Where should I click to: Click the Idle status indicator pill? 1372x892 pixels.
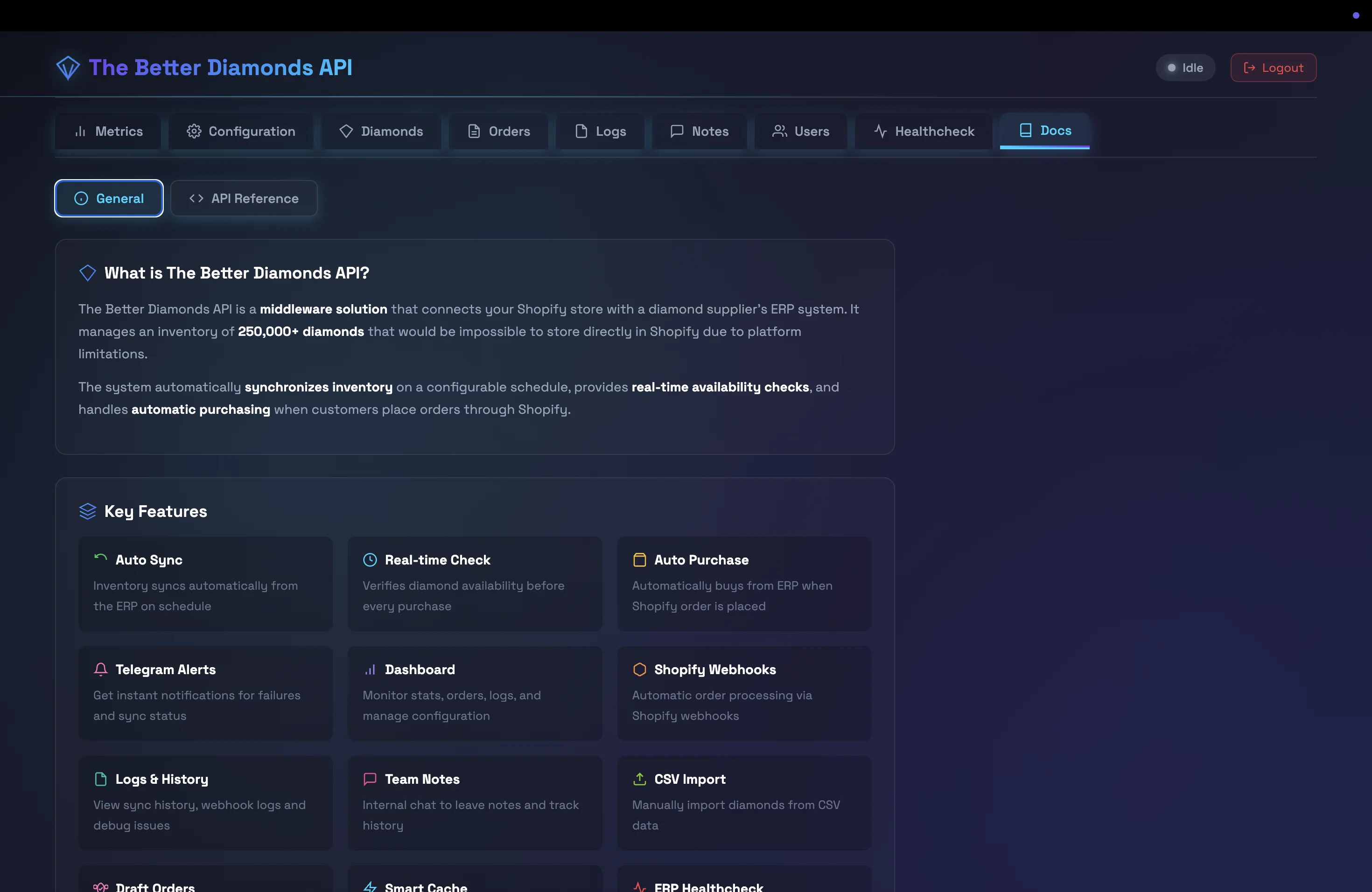[x=1185, y=68]
